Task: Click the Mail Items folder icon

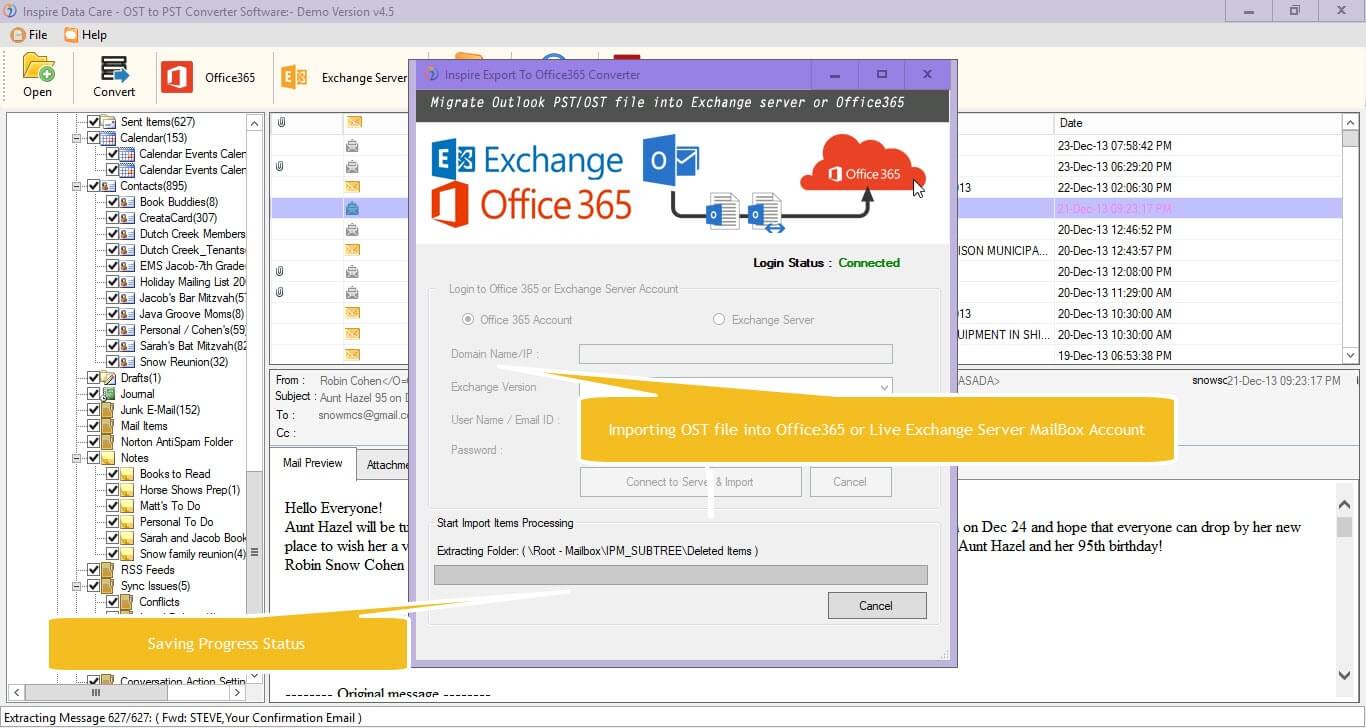Action: coord(109,426)
